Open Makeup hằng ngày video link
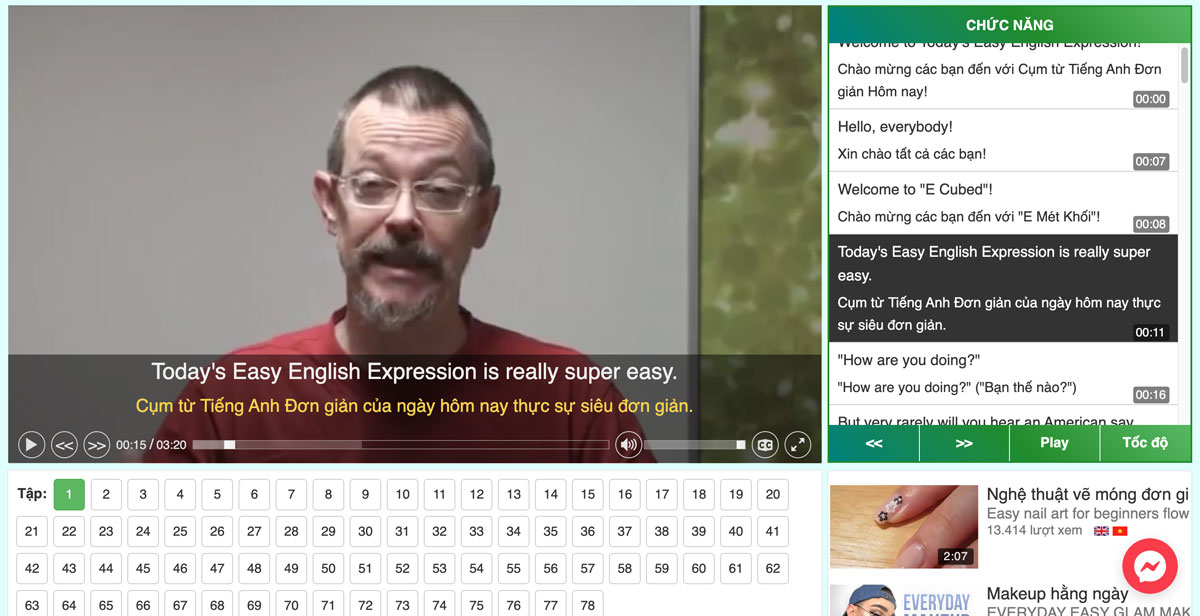1200x616 pixels. coord(1057,593)
